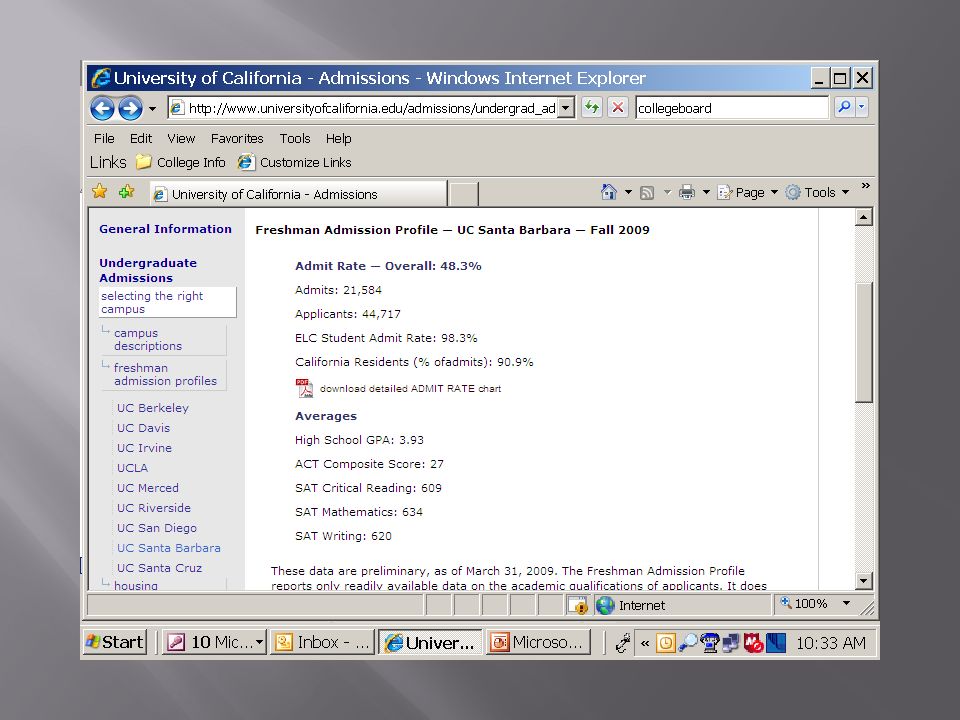960x720 pixels.
Task: Open the Tools menu in menu bar
Action: point(295,138)
